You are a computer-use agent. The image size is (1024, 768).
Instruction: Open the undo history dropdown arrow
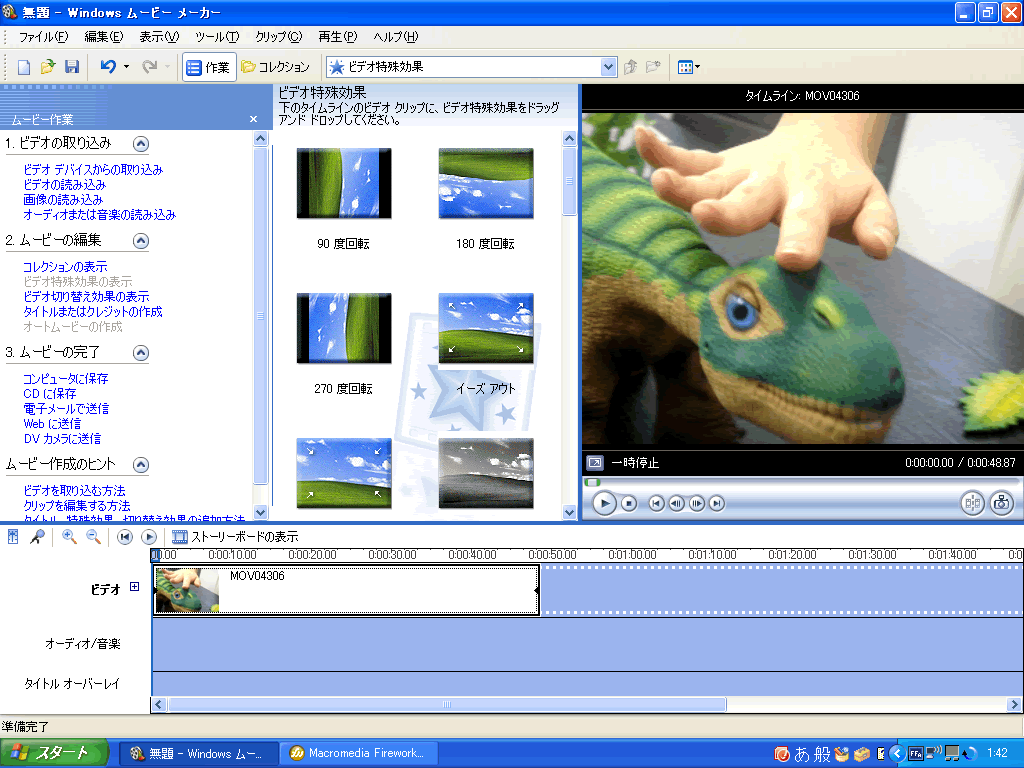coord(126,67)
